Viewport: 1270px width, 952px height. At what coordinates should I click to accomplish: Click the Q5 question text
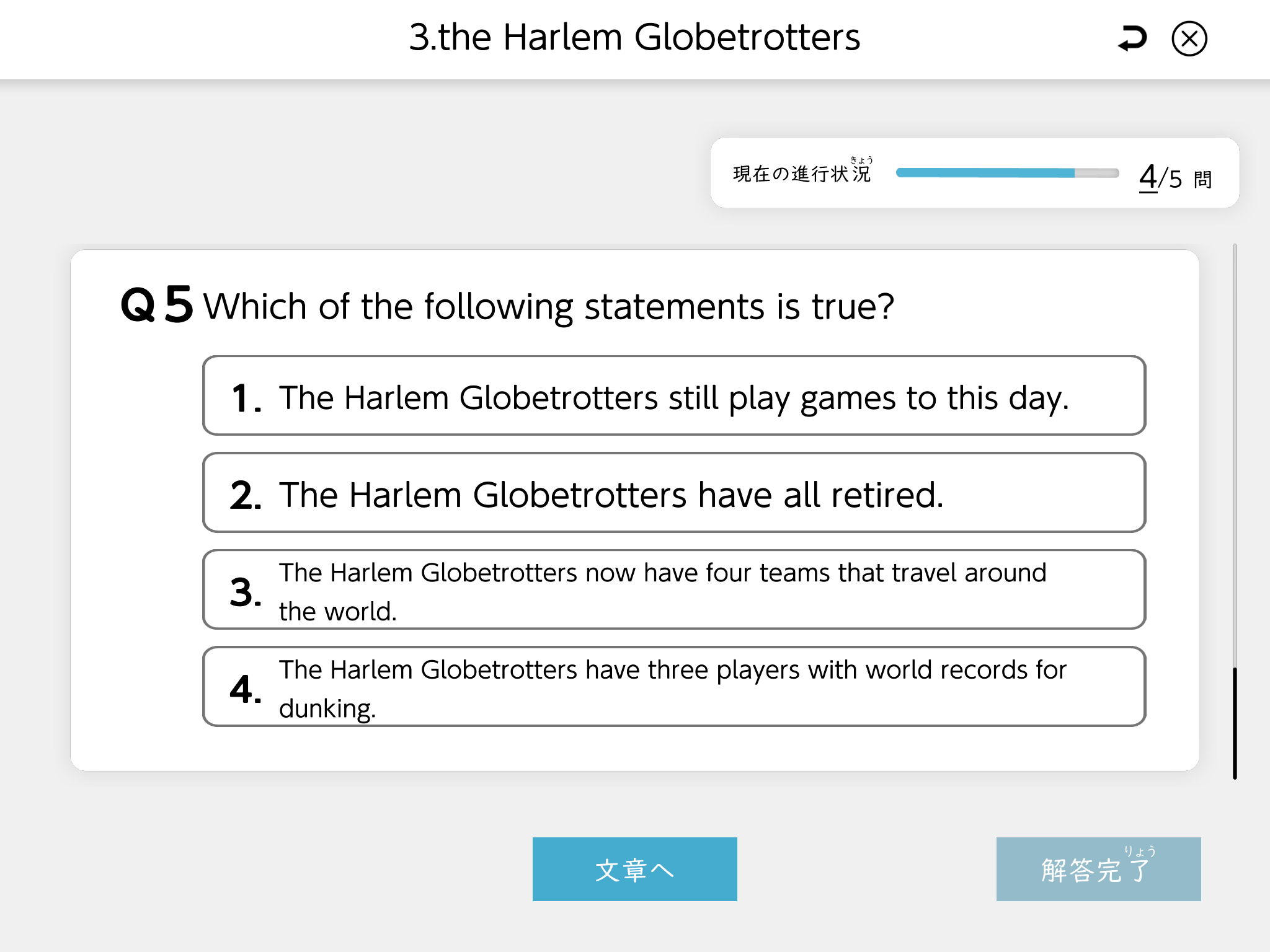tap(548, 307)
